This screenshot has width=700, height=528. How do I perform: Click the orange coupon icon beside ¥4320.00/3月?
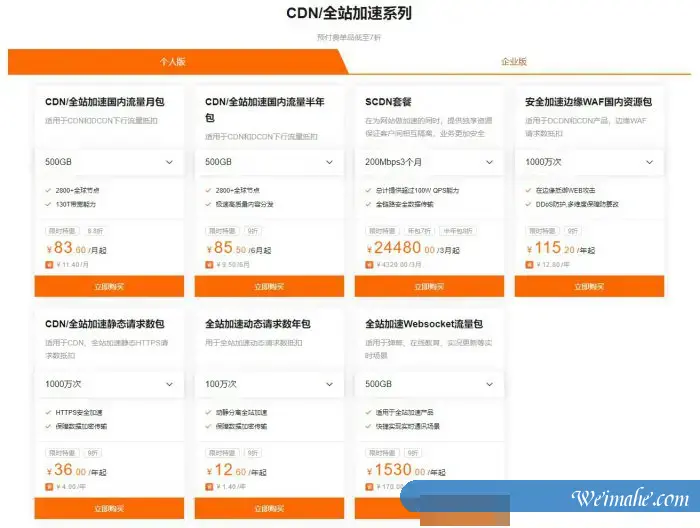pos(369,265)
